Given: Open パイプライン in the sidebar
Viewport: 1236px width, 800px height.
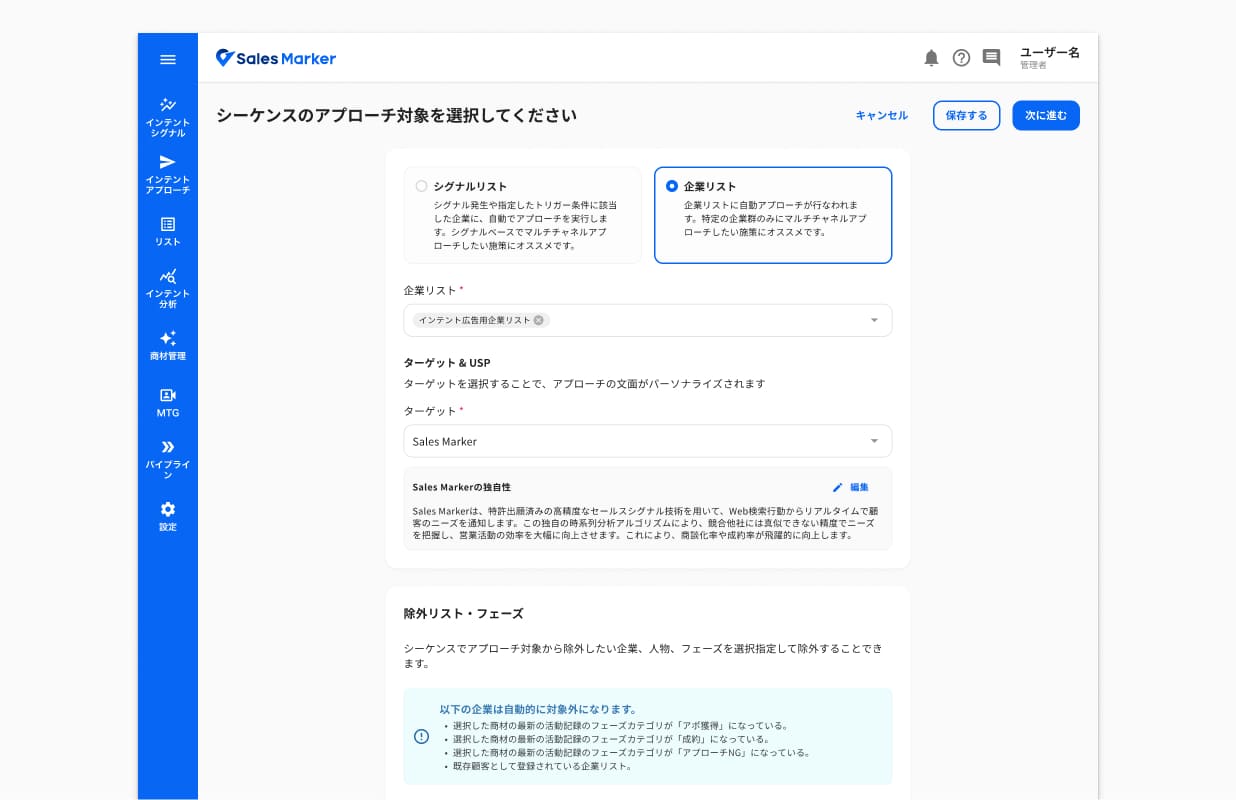Looking at the screenshot, I should click(x=168, y=459).
